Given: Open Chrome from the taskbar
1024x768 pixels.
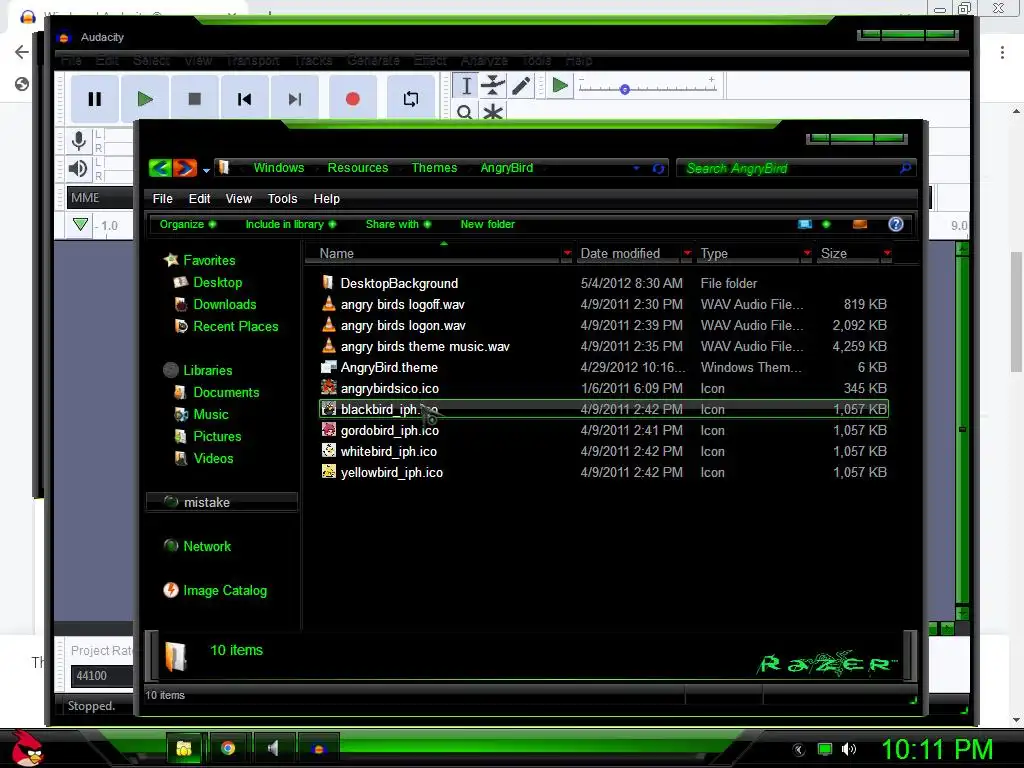Looking at the screenshot, I should tap(227, 748).
